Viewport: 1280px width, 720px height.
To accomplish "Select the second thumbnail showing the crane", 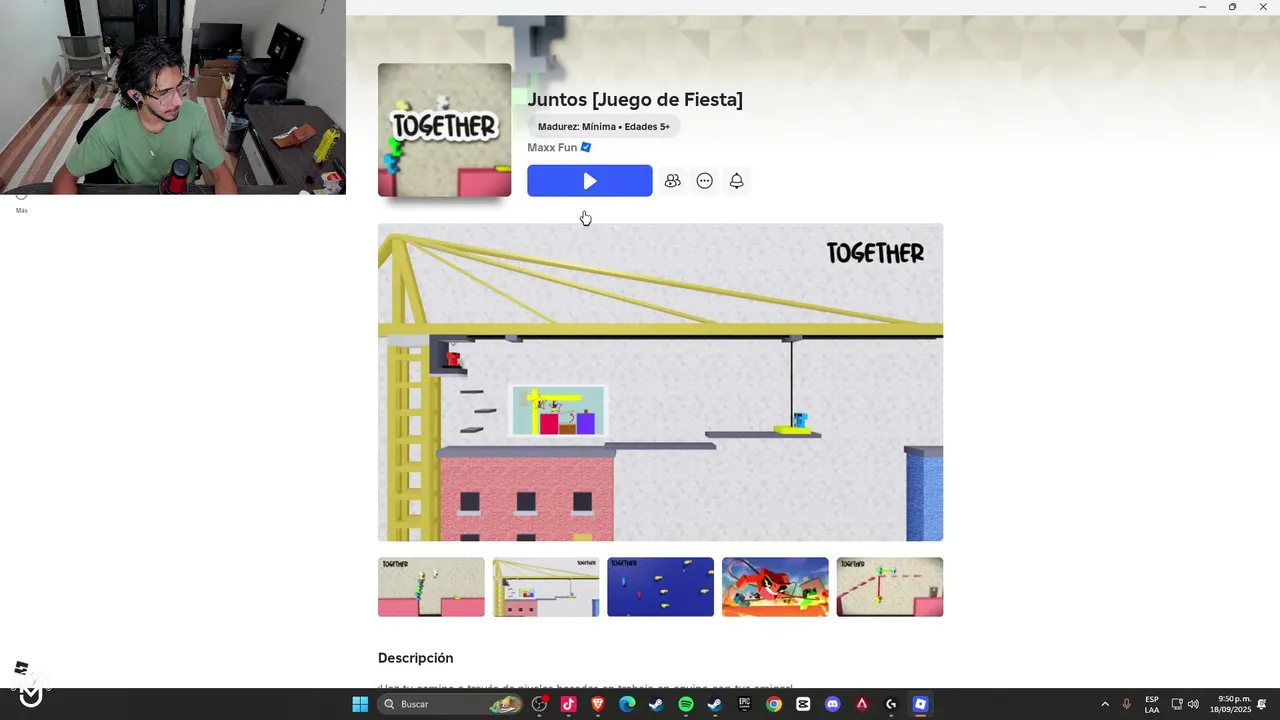I will pyautogui.click(x=546, y=587).
